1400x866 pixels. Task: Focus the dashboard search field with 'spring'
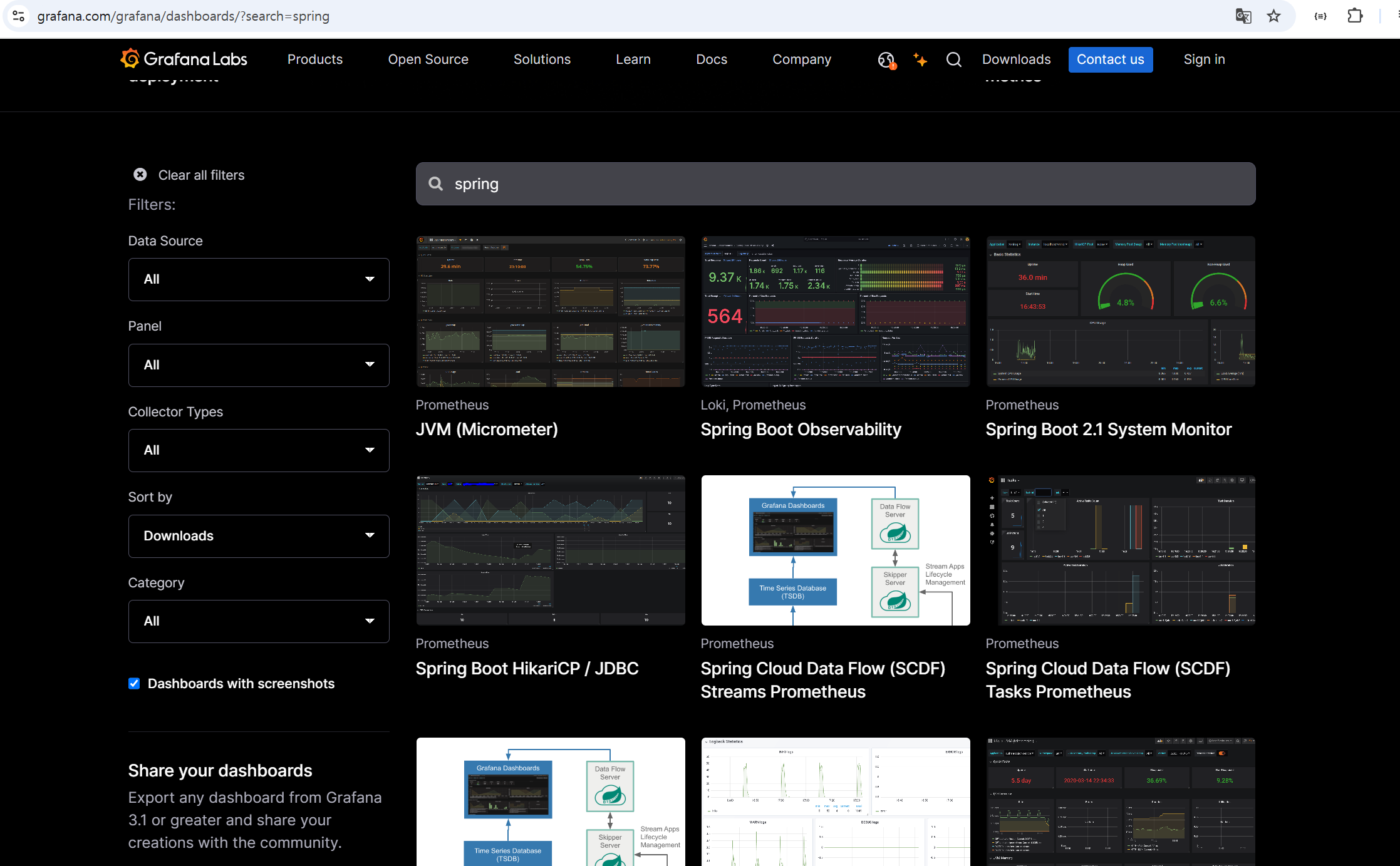[836, 184]
